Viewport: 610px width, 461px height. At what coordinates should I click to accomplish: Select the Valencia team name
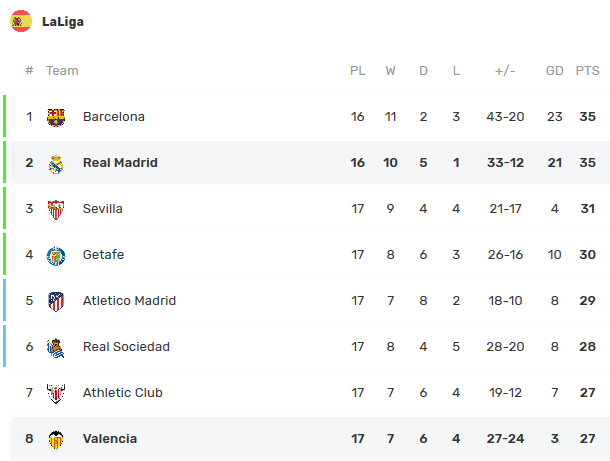click(110, 439)
